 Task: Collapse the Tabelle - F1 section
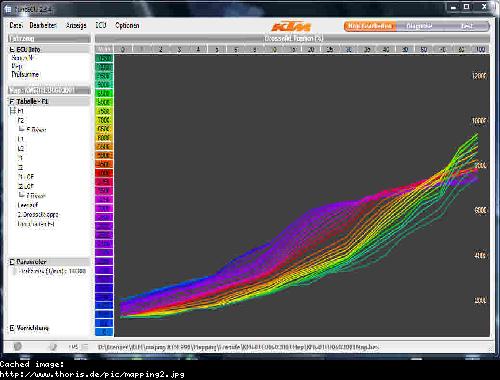coord(12,101)
